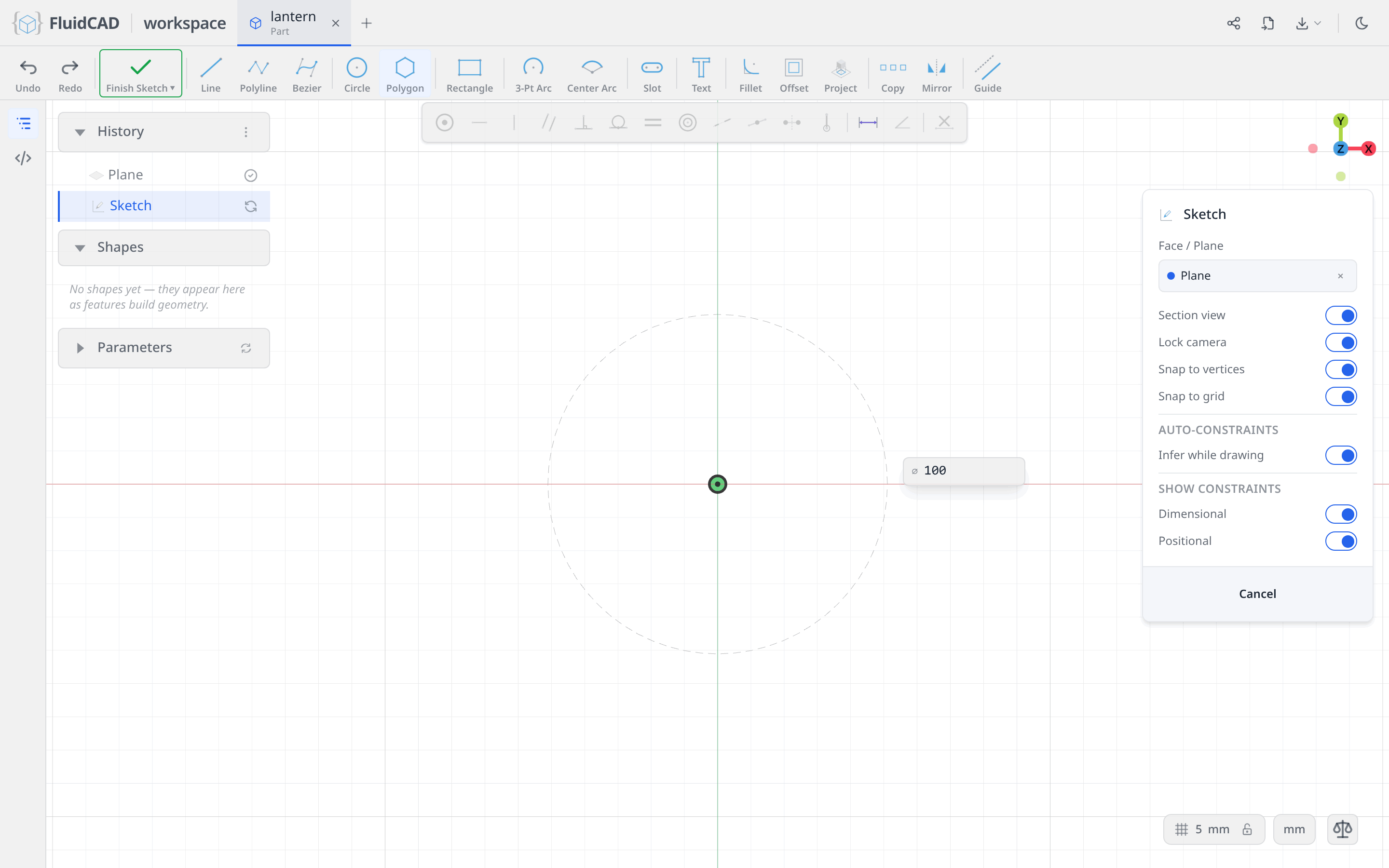Toggle Section view switch
The width and height of the screenshot is (1389, 868).
point(1341,315)
